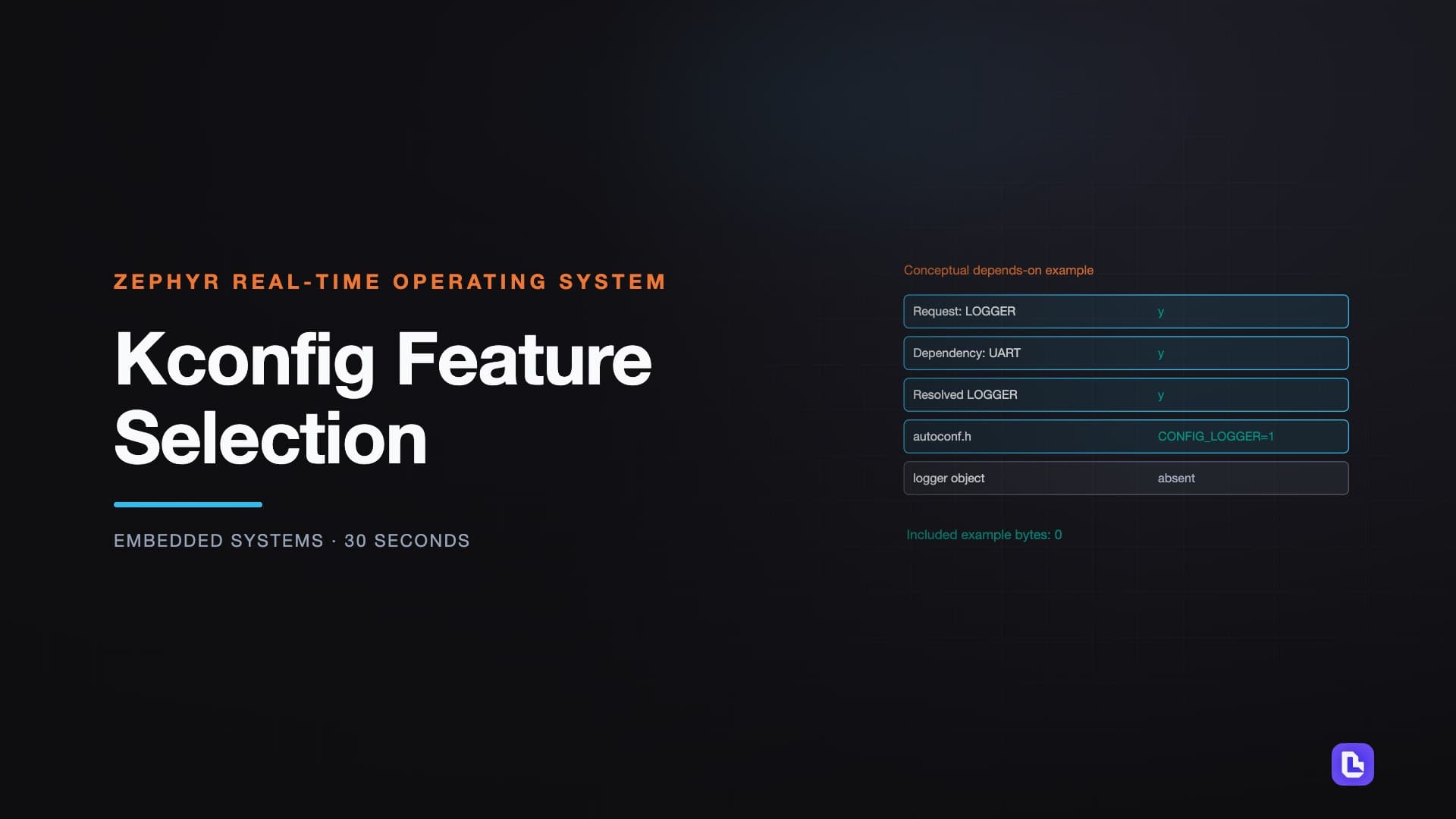Select the Request: LOGGER row
The width and height of the screenshot is (1456, 819).
coord(1126,312)
